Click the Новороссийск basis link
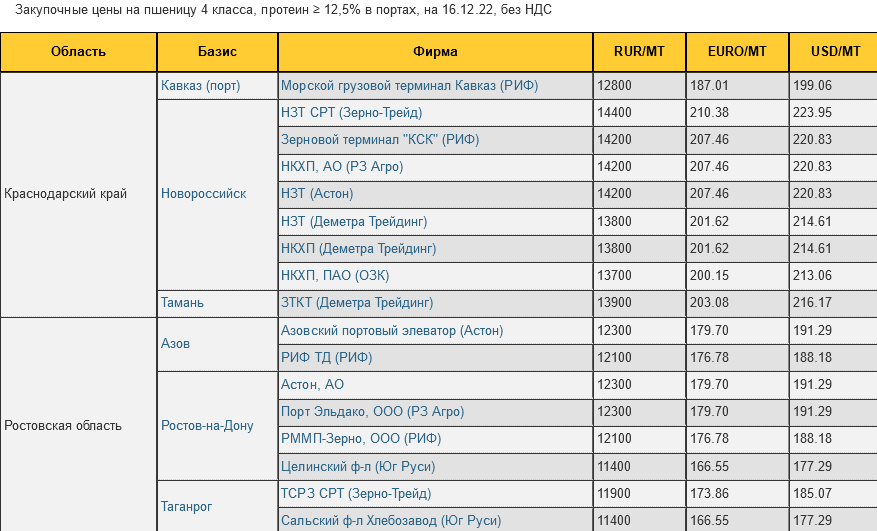877x531 pixels. (203, 193)
